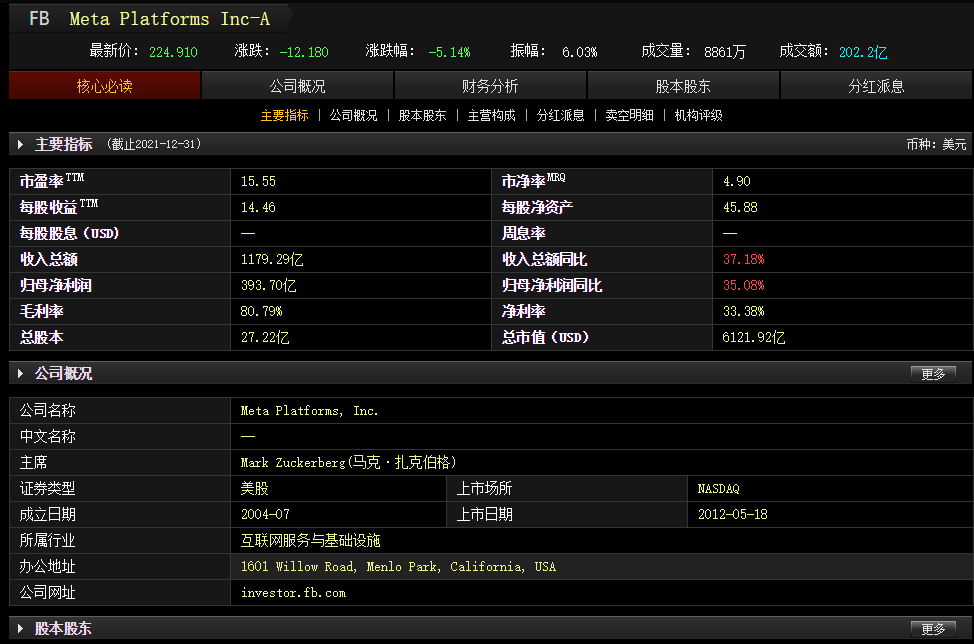Click the 毛利率 value 80.79%
This screenshot has height=644, width=974.
click(x=262, y=311)
